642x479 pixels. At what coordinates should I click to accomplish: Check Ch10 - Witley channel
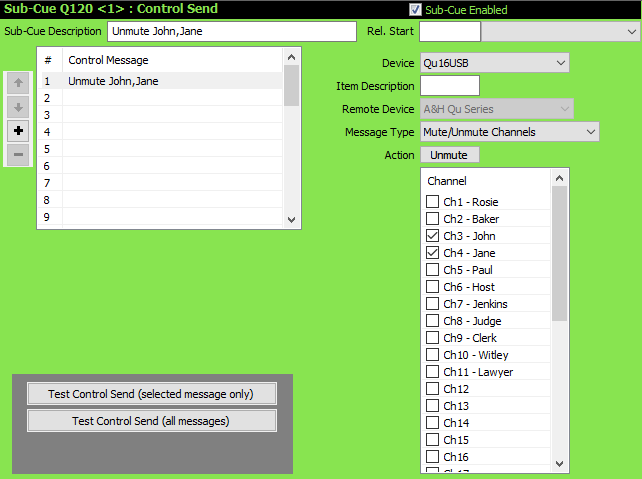pos(432,355)
